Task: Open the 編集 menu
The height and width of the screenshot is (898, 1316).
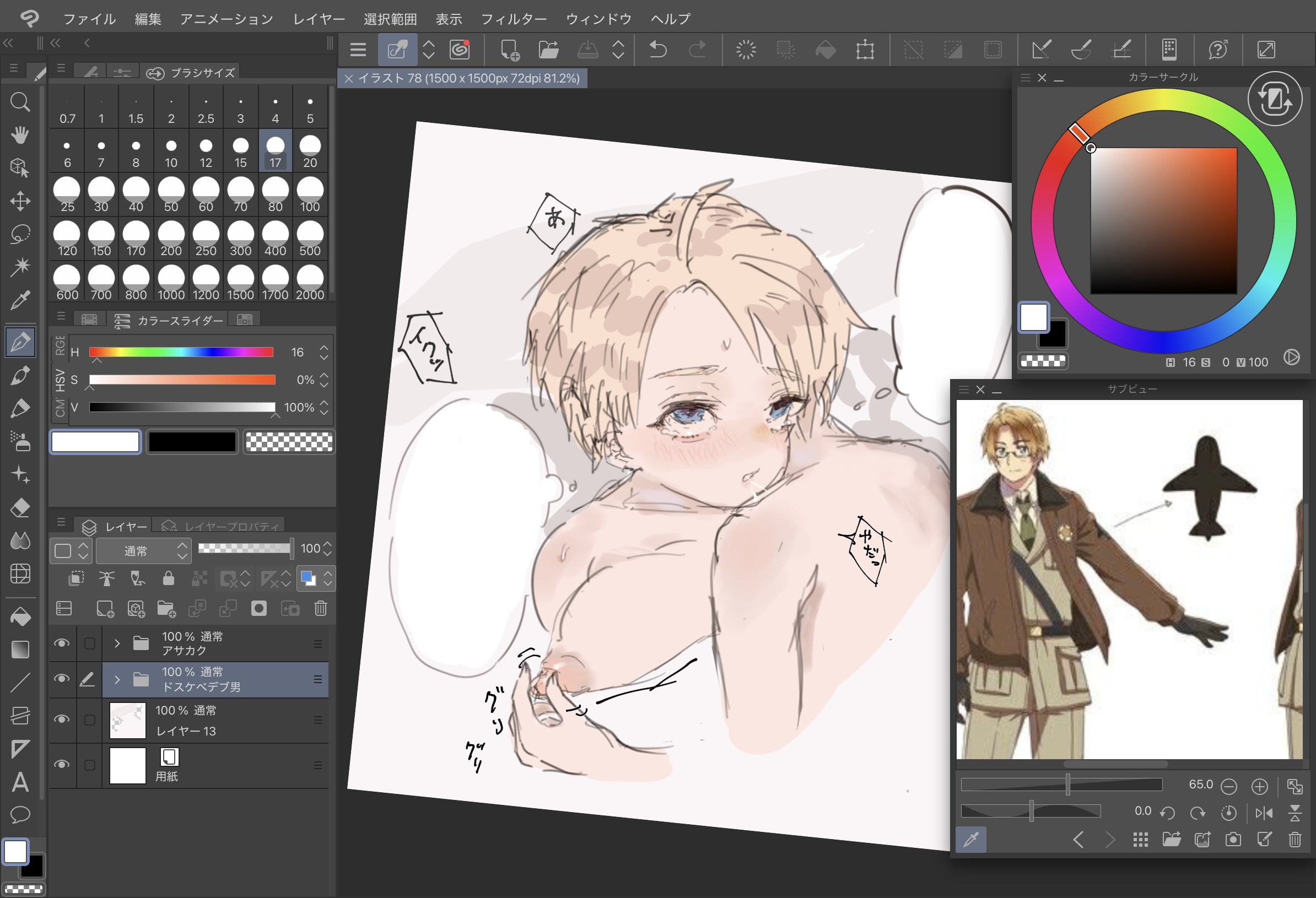Action: 148,19
